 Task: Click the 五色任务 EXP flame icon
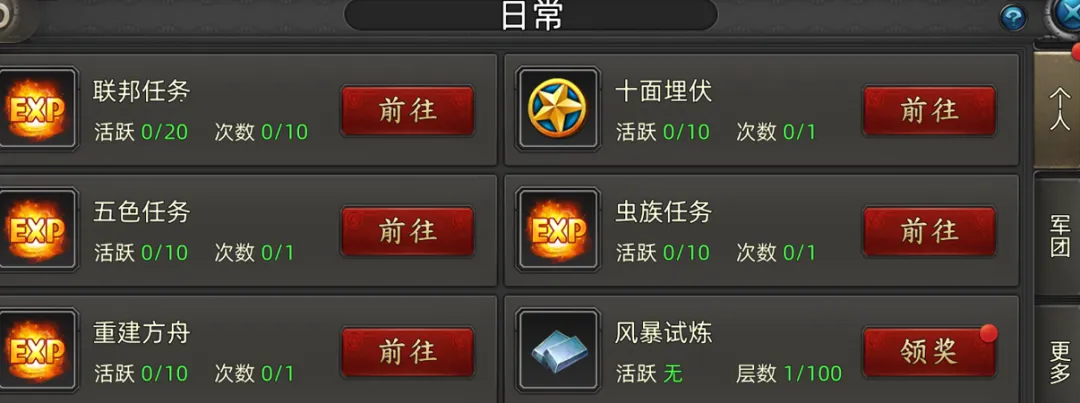tap(36, 229)
